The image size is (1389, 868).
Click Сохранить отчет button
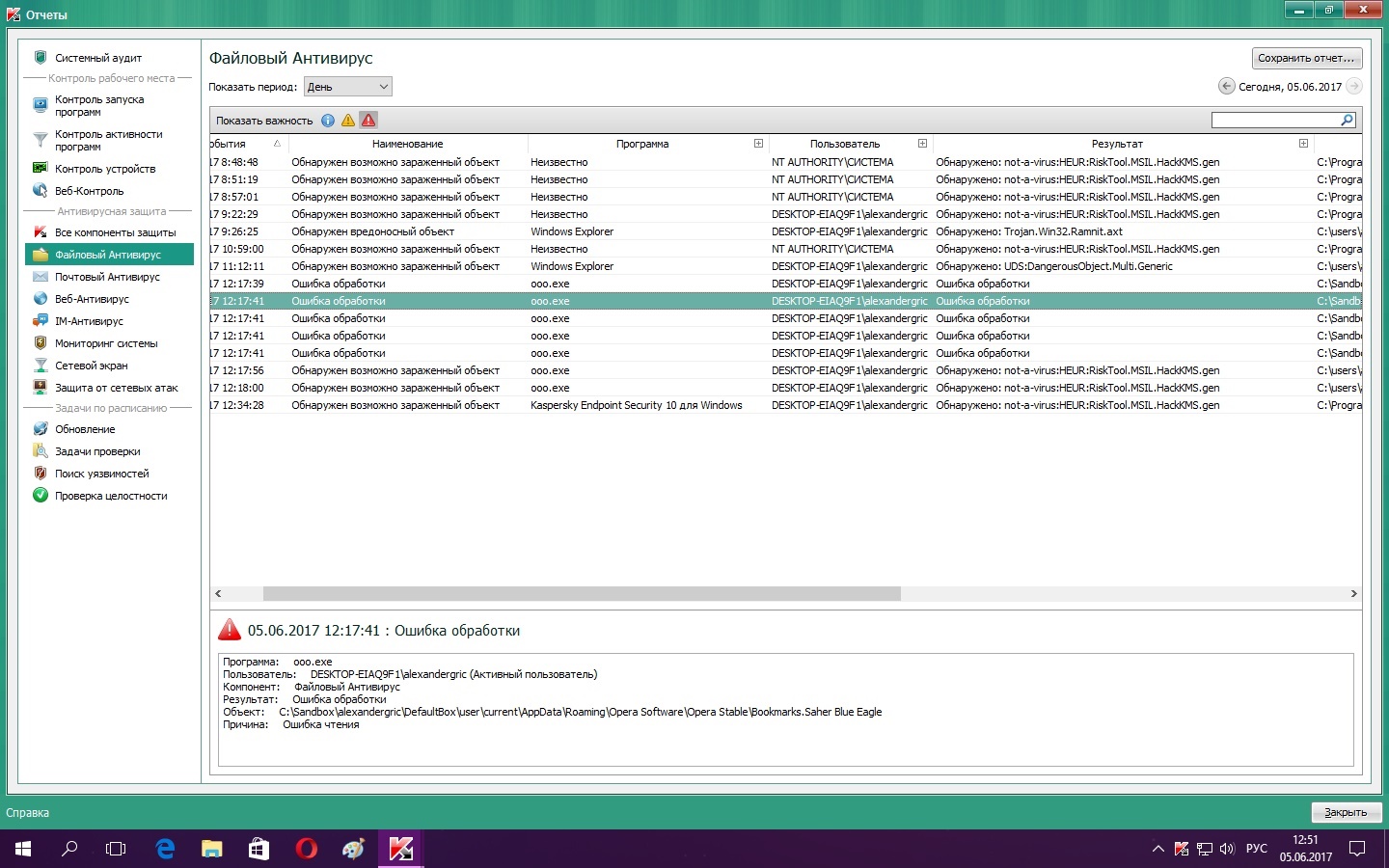(x=1306, y=58)
